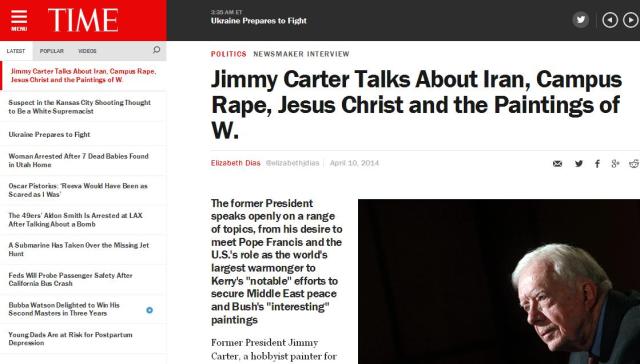Image resolution: width=640 pixels, height=364 pixels.
Task: Click blue video indicator beside Bubba Watson story
Action: (x=149, y=310)
